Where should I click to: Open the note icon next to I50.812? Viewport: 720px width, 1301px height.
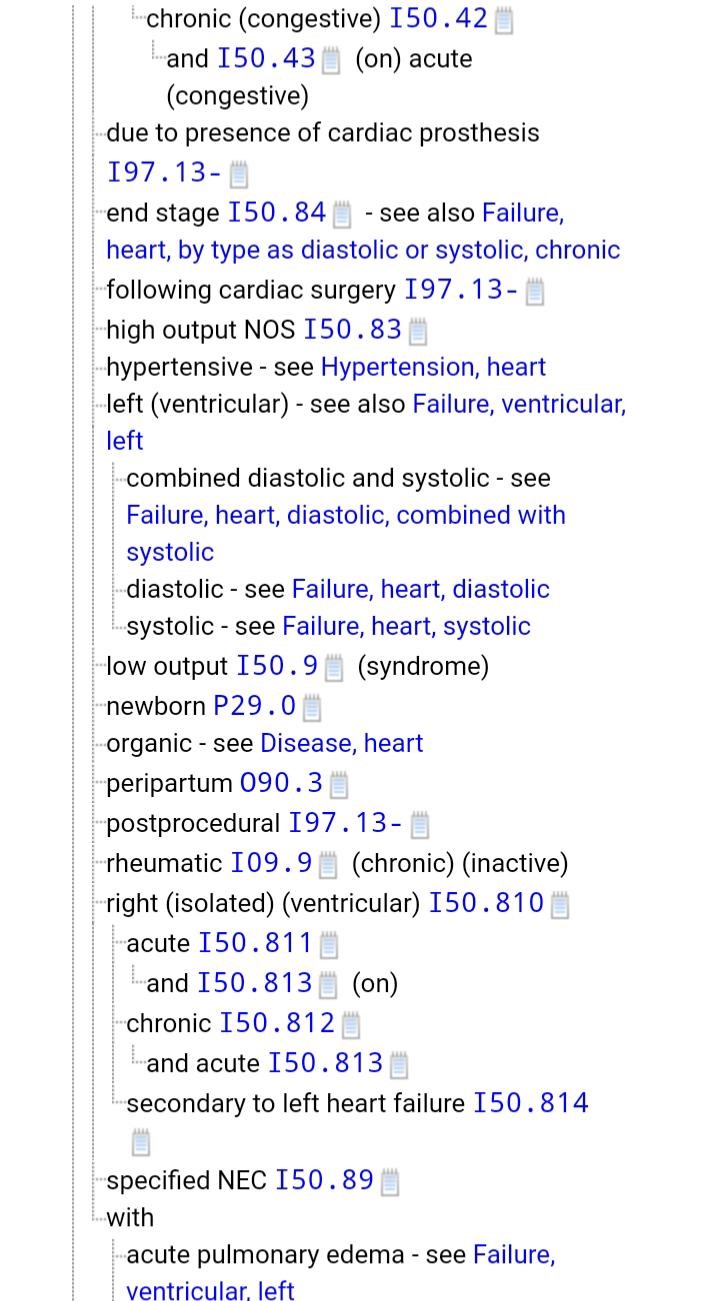point(351,1025)
